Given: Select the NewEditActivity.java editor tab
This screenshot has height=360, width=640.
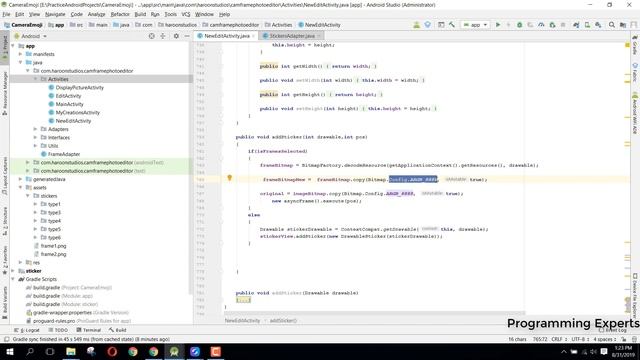Looking at the screenshot, I should pyautogui.click(x=227, y=36).
